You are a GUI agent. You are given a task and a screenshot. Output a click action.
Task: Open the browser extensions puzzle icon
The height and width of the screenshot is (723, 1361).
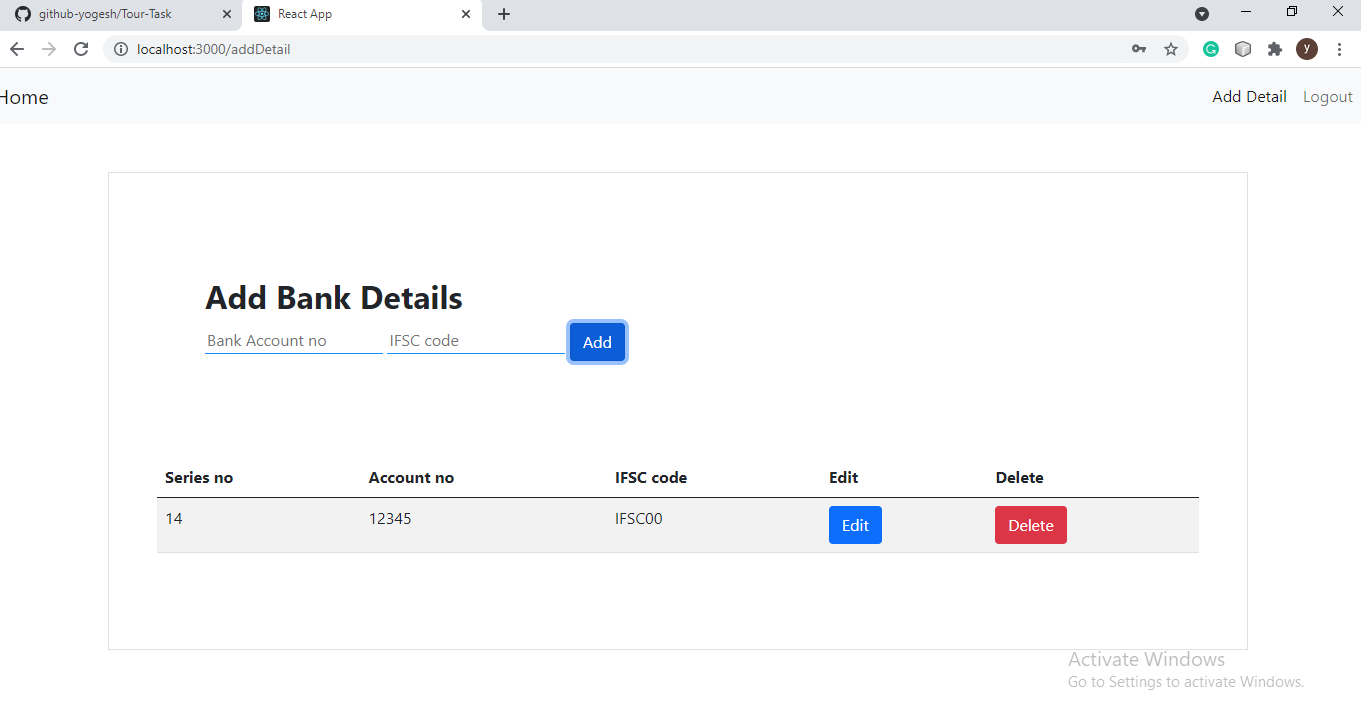coord(1275,48)
